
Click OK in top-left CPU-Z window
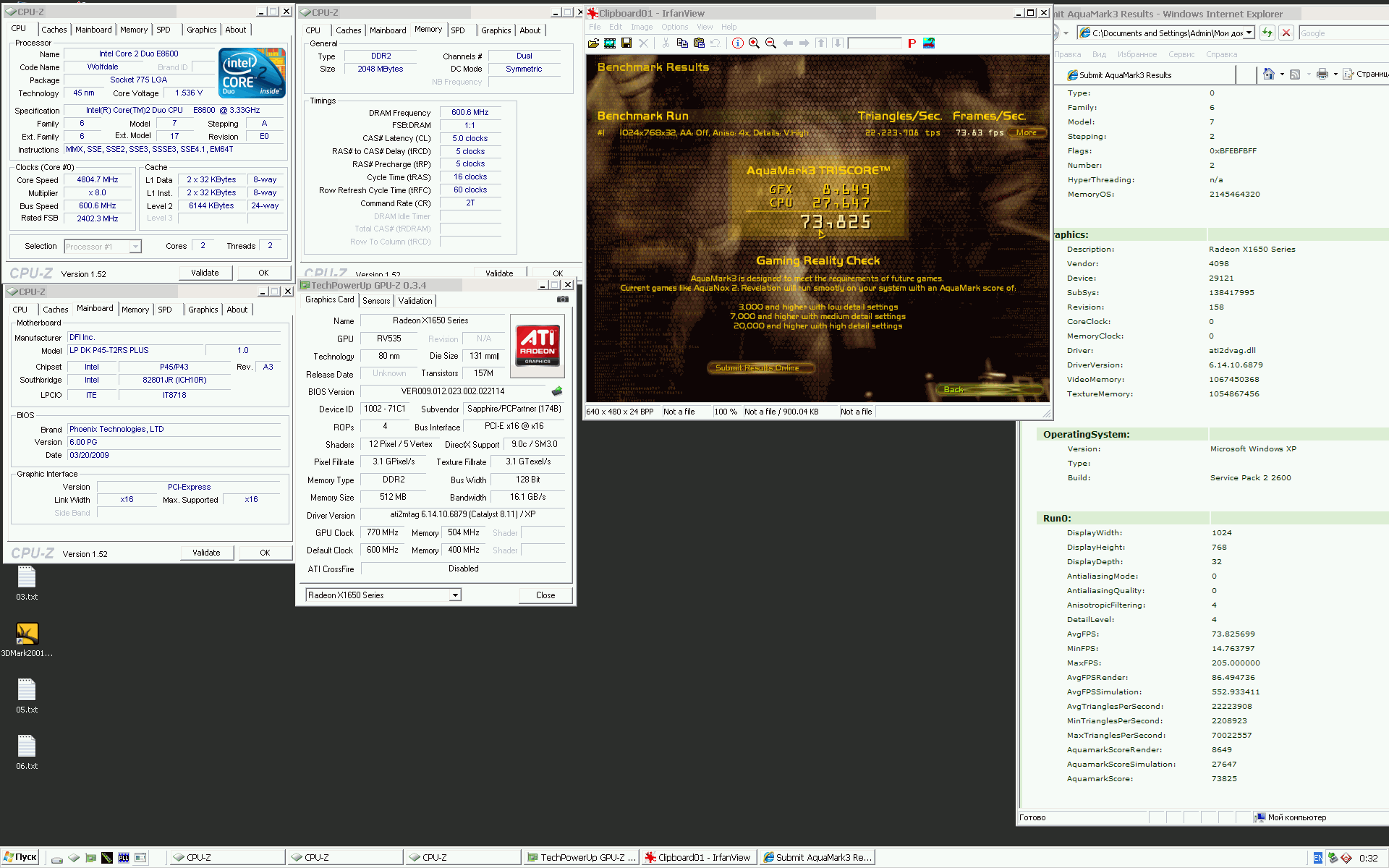[263, 273]
